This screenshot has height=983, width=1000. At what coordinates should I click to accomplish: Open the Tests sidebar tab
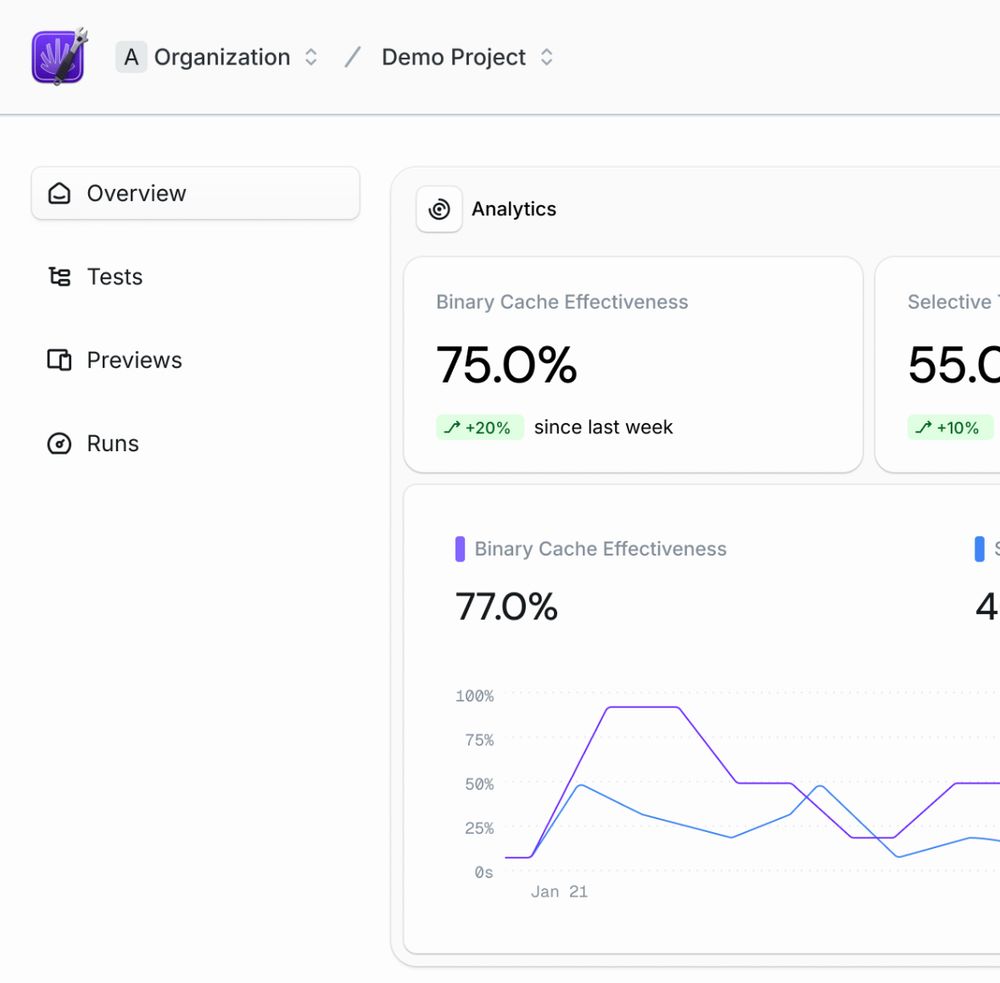195,277
